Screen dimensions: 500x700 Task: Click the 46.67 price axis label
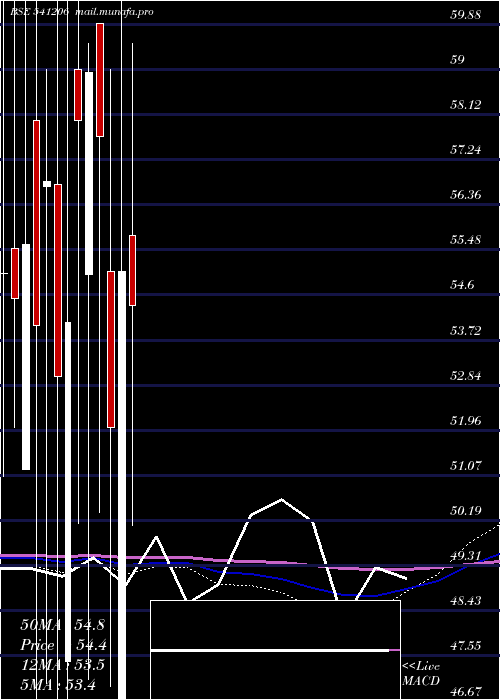(465, 692)
